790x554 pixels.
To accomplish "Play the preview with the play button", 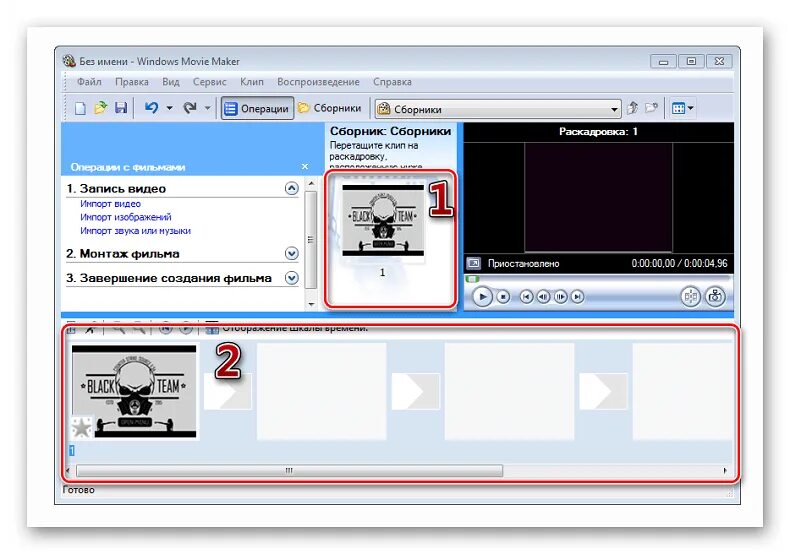I will 482,297.
